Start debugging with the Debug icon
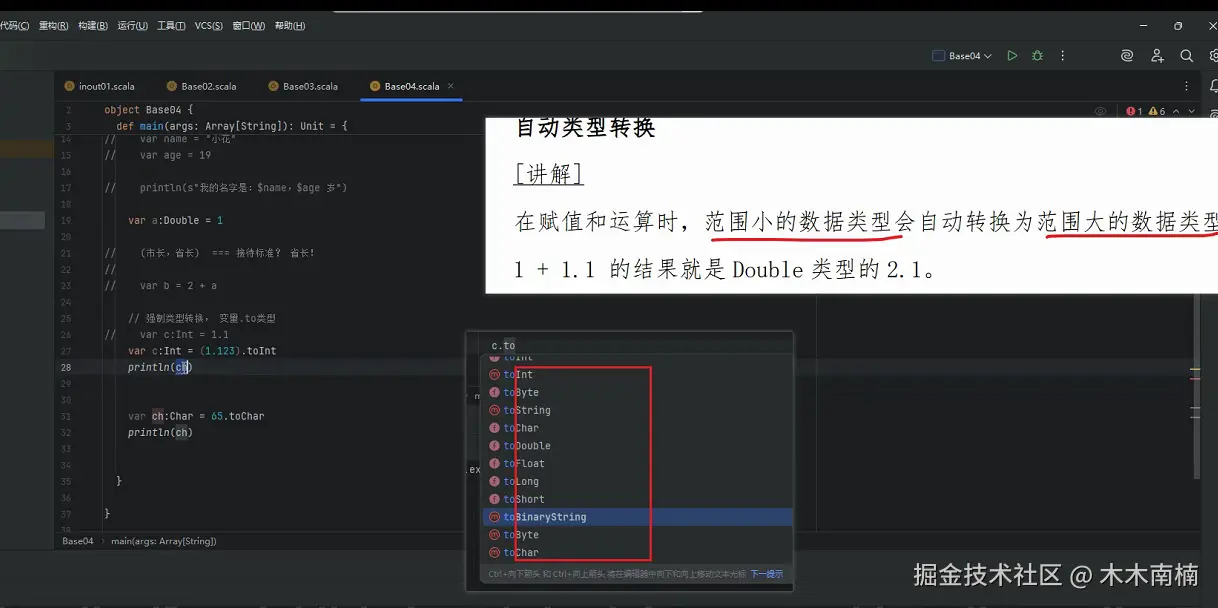The image size is (1218, 608). pyautogui.click(x=1037, y=56)
